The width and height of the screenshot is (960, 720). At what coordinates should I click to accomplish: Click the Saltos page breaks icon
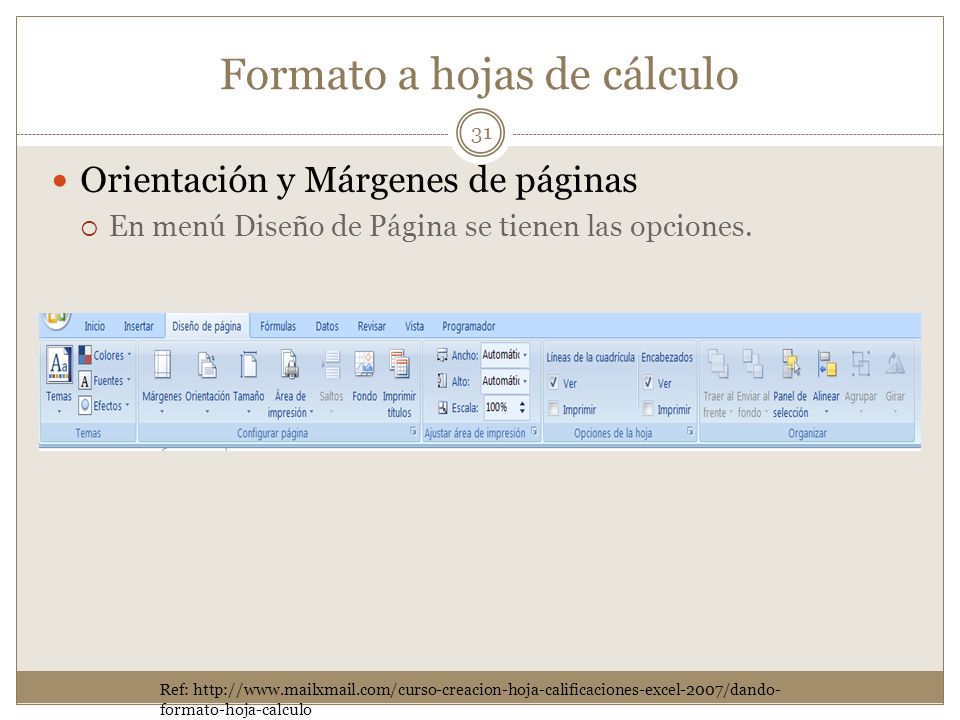(x=331, y=364)
